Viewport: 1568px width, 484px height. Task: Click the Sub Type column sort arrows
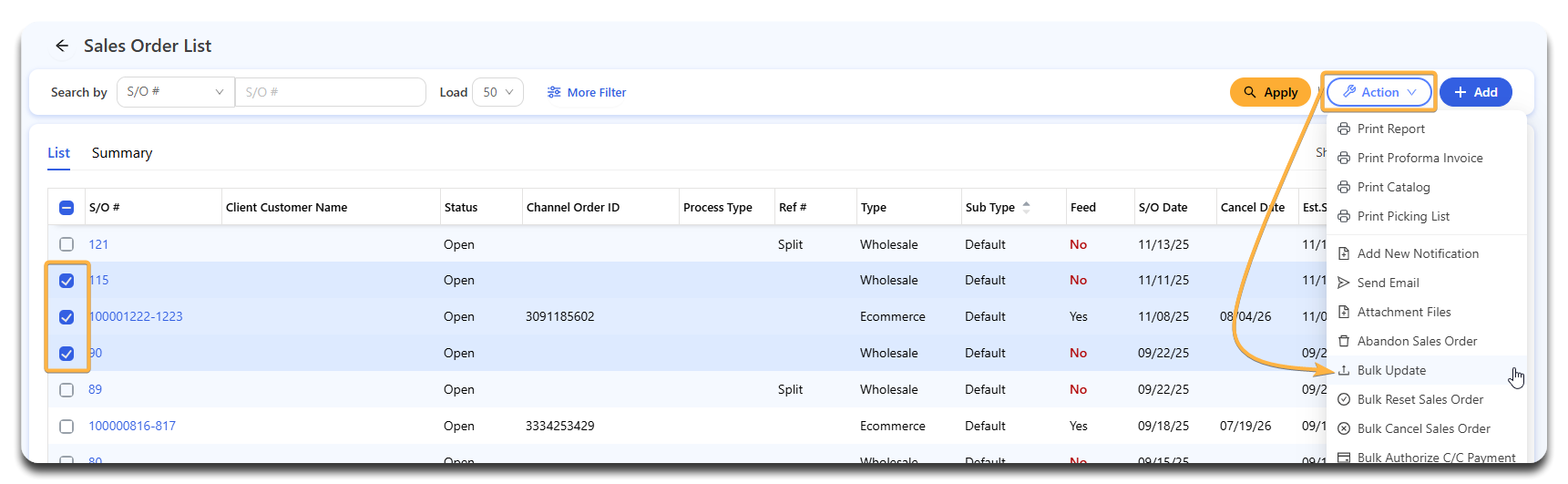[1027, 208]
